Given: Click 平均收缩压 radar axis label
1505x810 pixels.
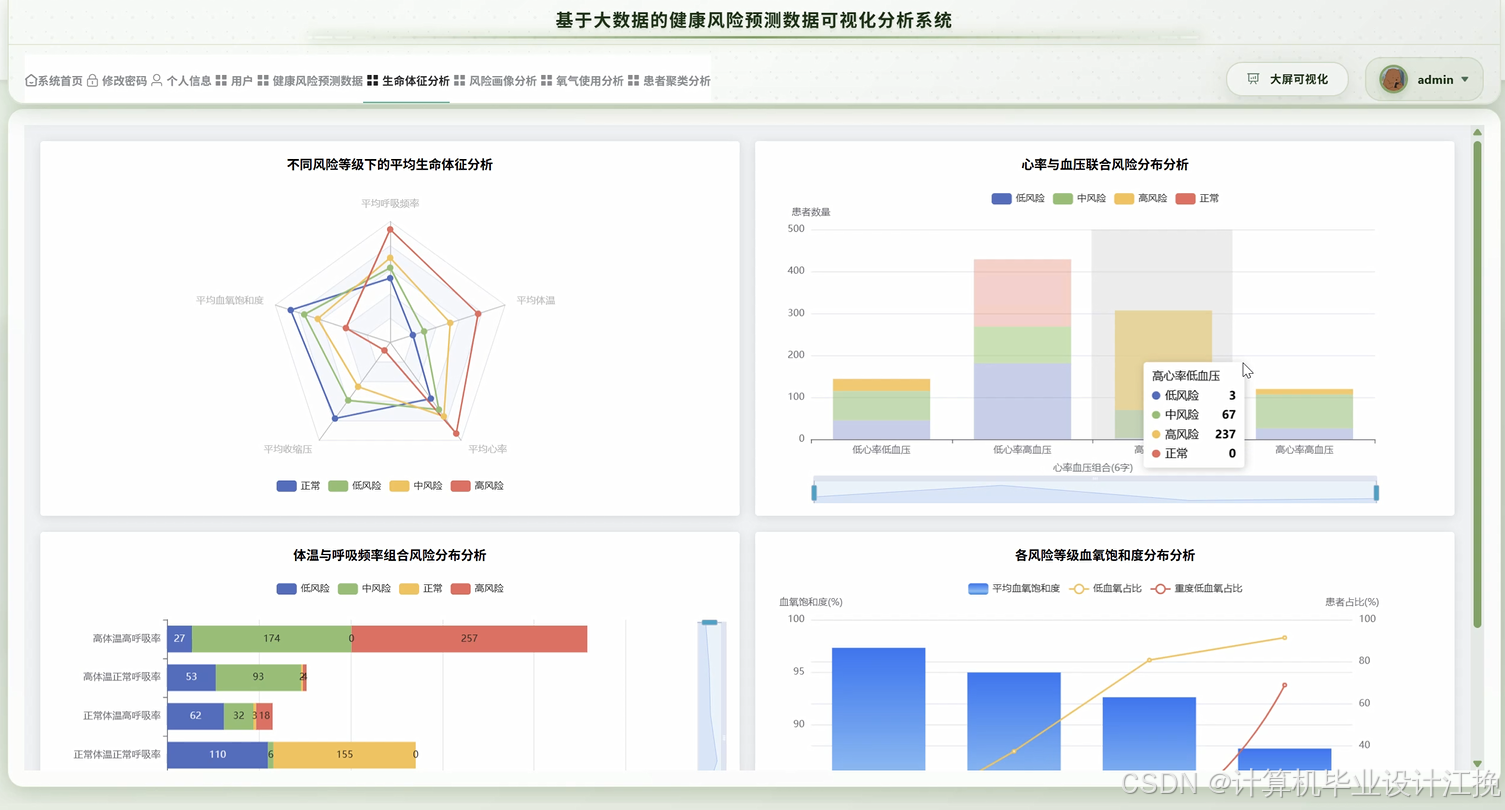Looking at the screenshot, I should point(288,449).
